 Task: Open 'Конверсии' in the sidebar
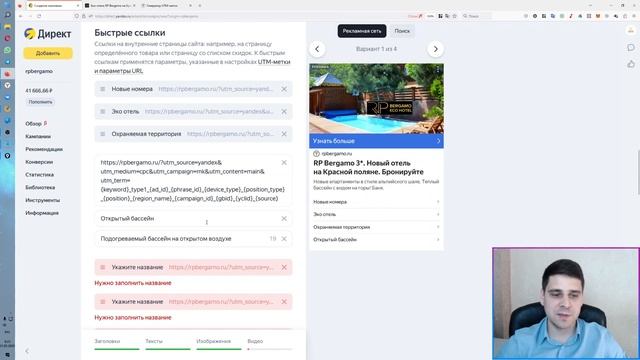pyautogui.click(x=39, y=162)
